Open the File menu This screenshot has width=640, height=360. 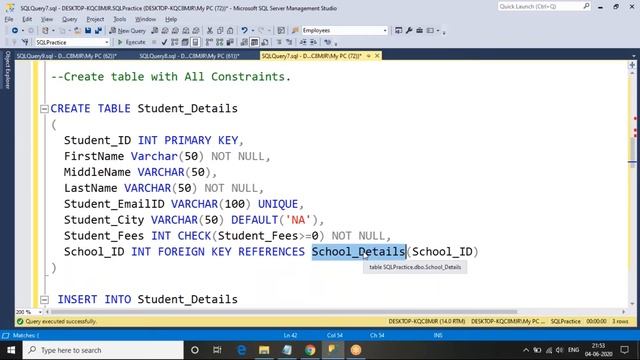coord(9,19)
